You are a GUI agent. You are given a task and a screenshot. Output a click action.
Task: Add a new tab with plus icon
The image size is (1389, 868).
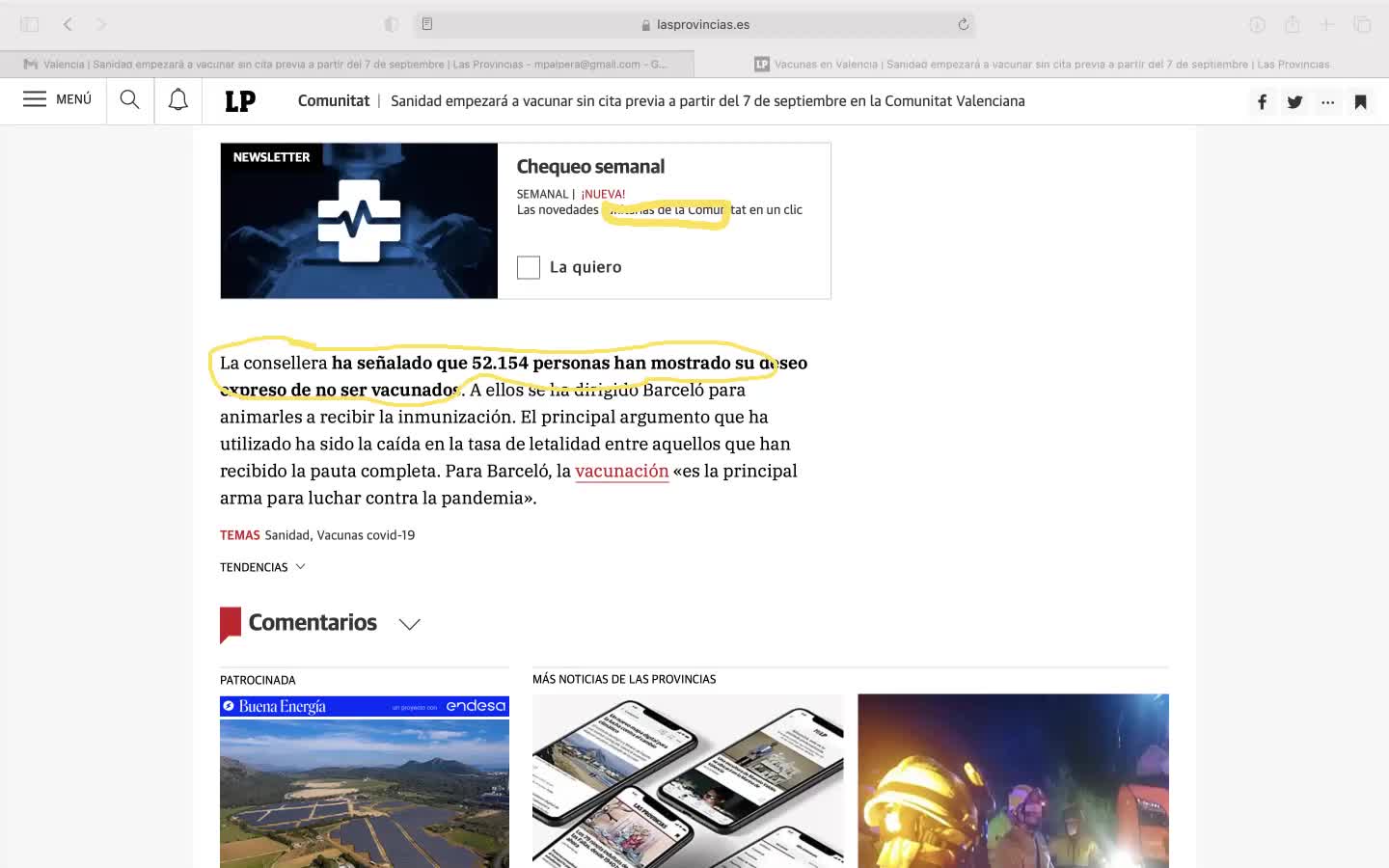click(x=1327, y=24)
